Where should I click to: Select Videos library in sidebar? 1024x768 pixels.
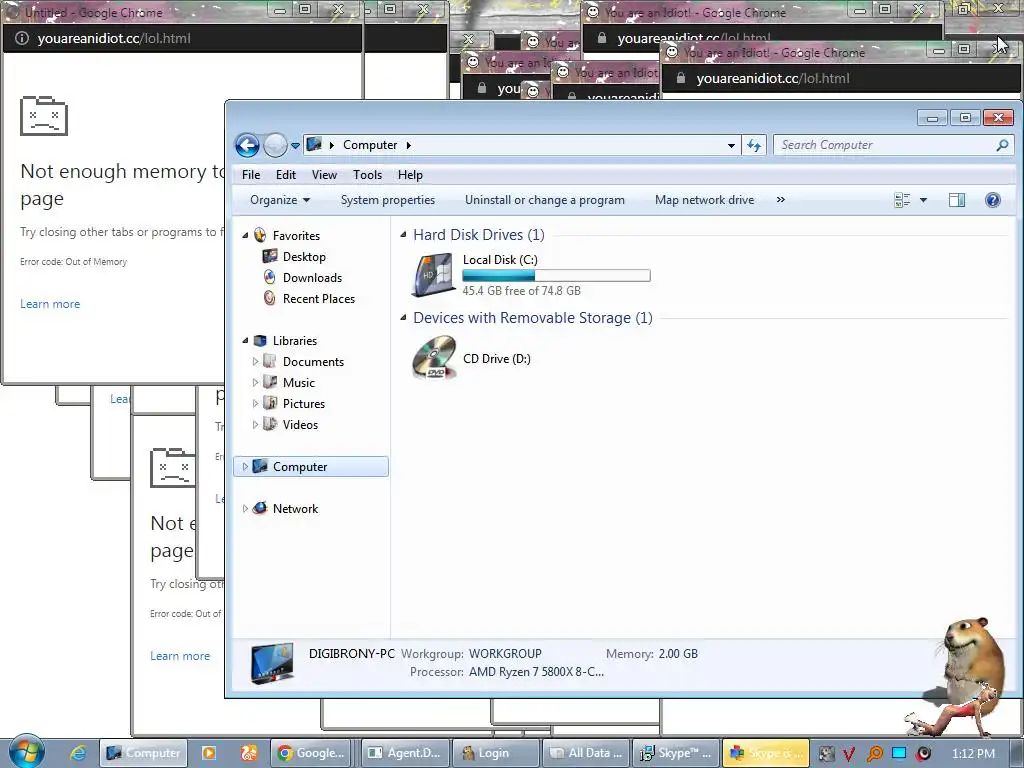(300, 424)
